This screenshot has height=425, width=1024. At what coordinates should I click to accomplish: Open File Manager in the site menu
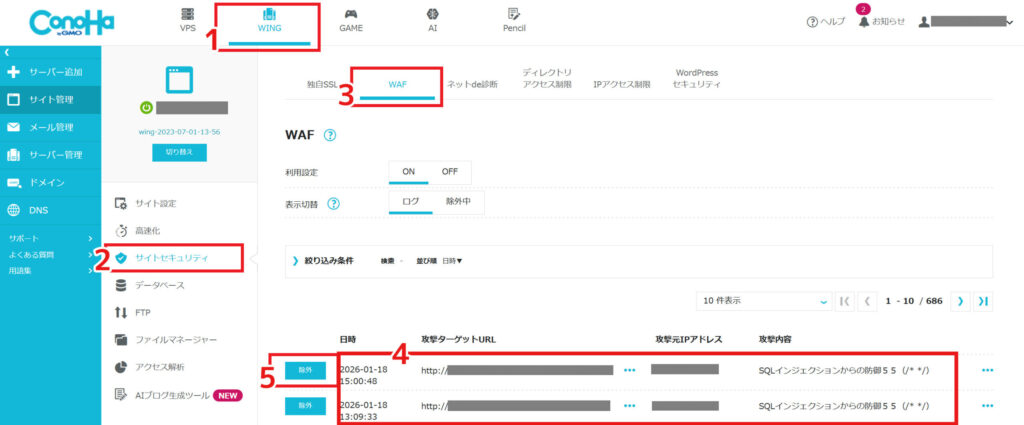pos(175,340)
